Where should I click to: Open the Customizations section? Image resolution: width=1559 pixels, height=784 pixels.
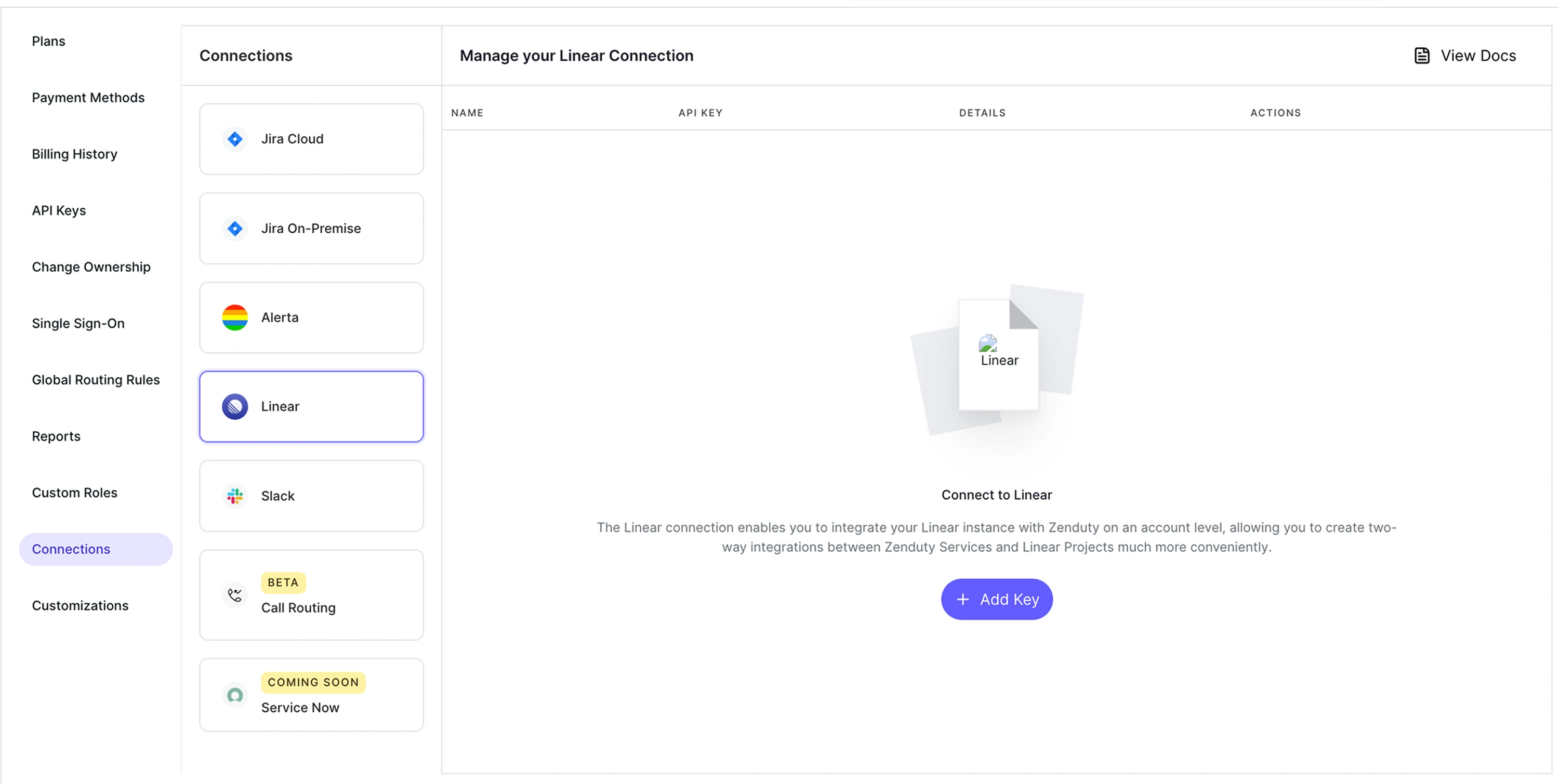tap(80, 606)
